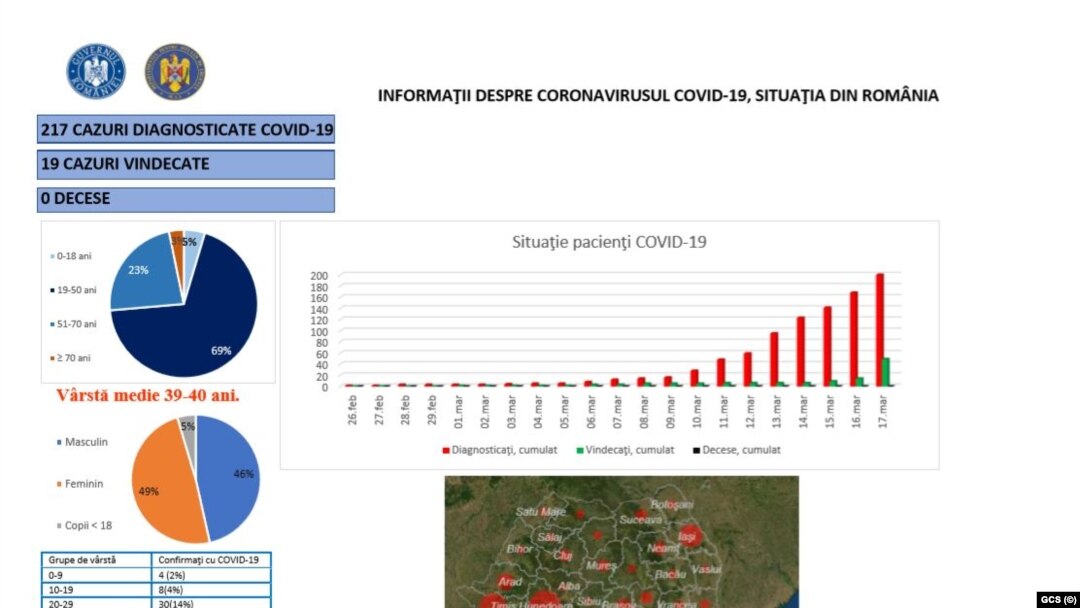This screenshot has height=608, width=1080.
Task: Click the Situaţie pacienţi COVID-19 chart title
Action: 609,242
